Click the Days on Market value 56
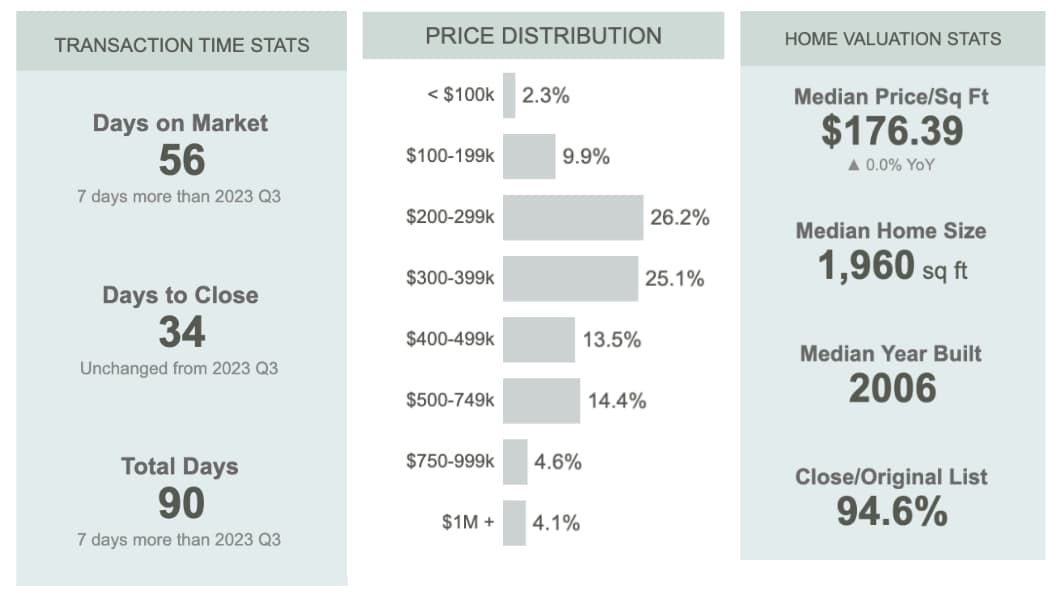1058x604 pixels. (x=181, y=160)
